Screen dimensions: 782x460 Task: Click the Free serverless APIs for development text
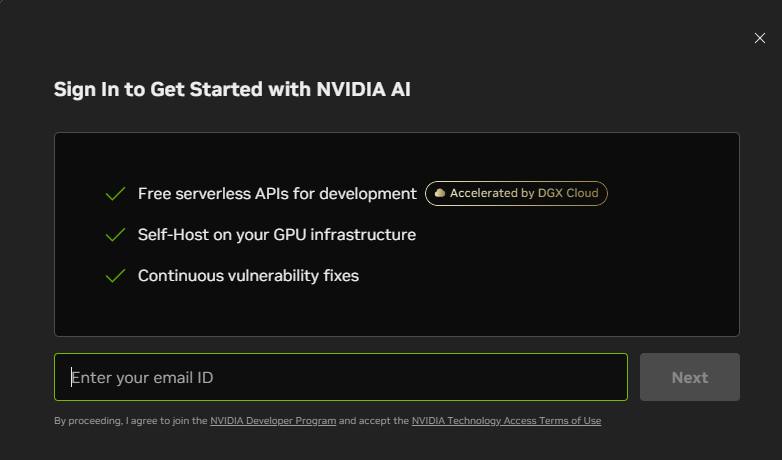[x=276, y=194]
